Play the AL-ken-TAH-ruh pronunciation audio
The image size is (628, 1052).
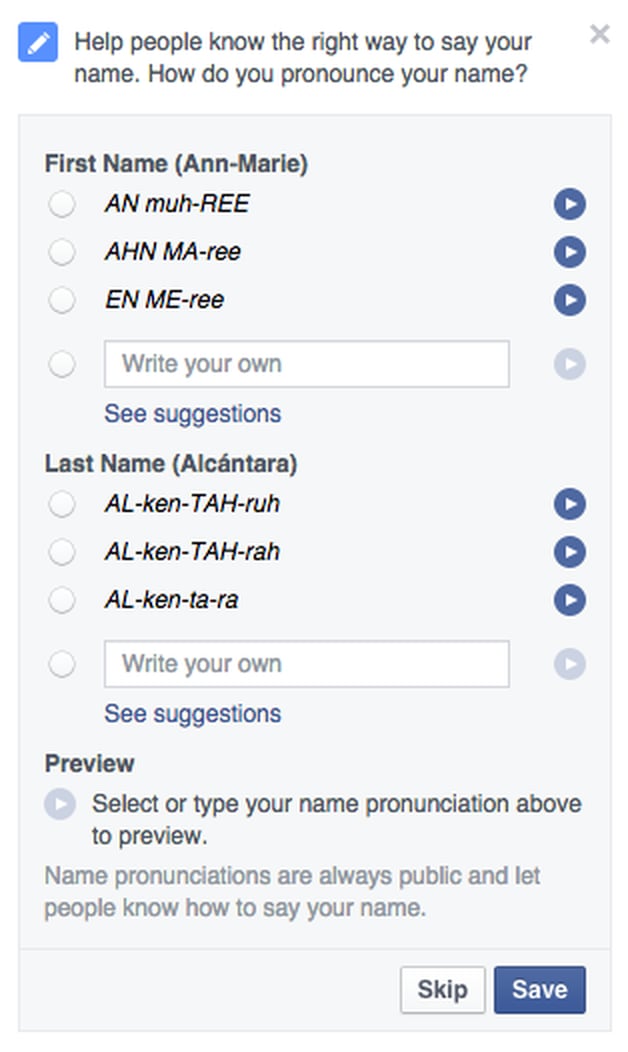click(x=570, y=504)
